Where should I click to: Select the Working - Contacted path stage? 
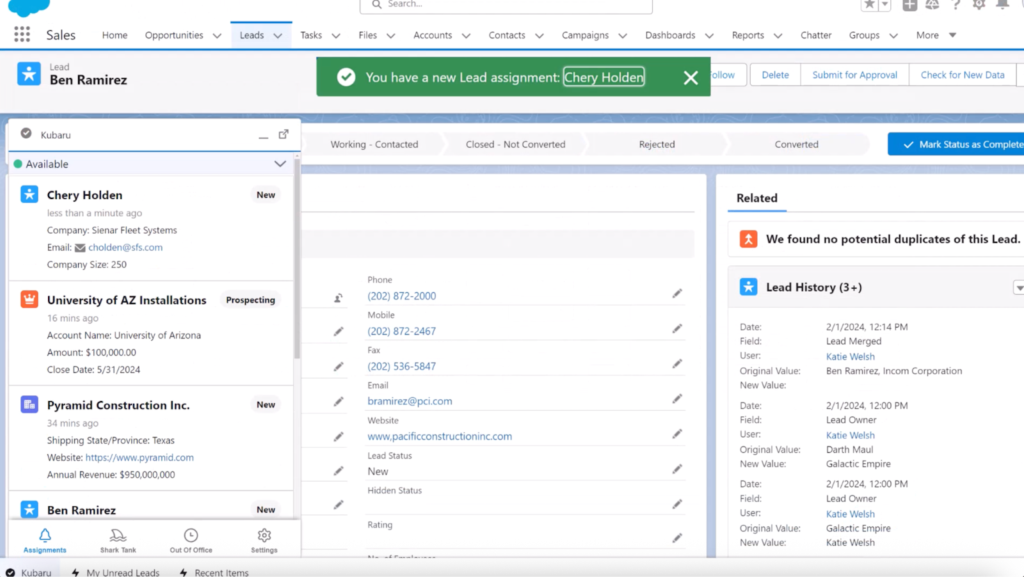point(374,144)
